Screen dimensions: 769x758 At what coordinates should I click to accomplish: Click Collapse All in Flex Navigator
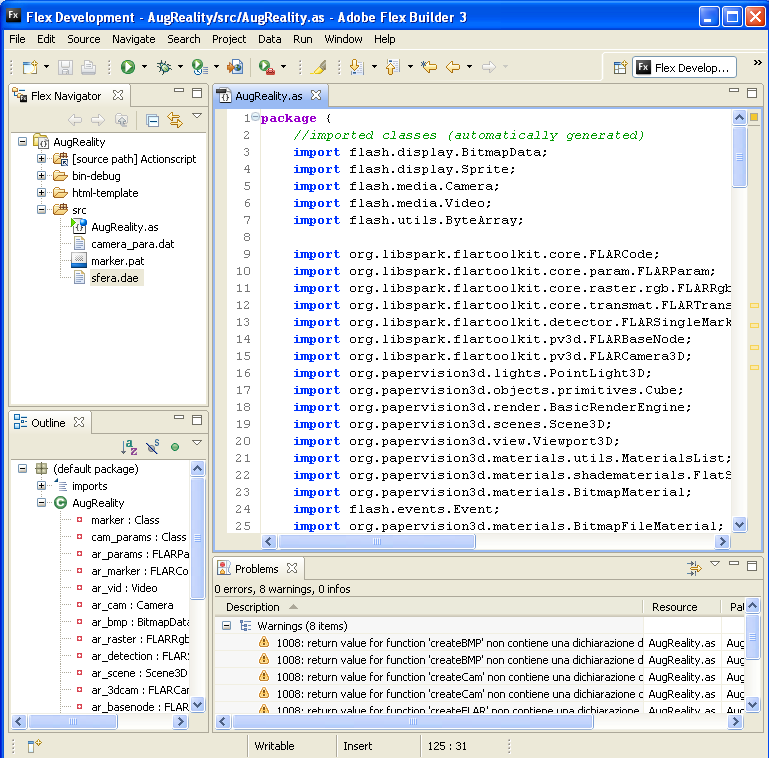(x=153, y=120)
